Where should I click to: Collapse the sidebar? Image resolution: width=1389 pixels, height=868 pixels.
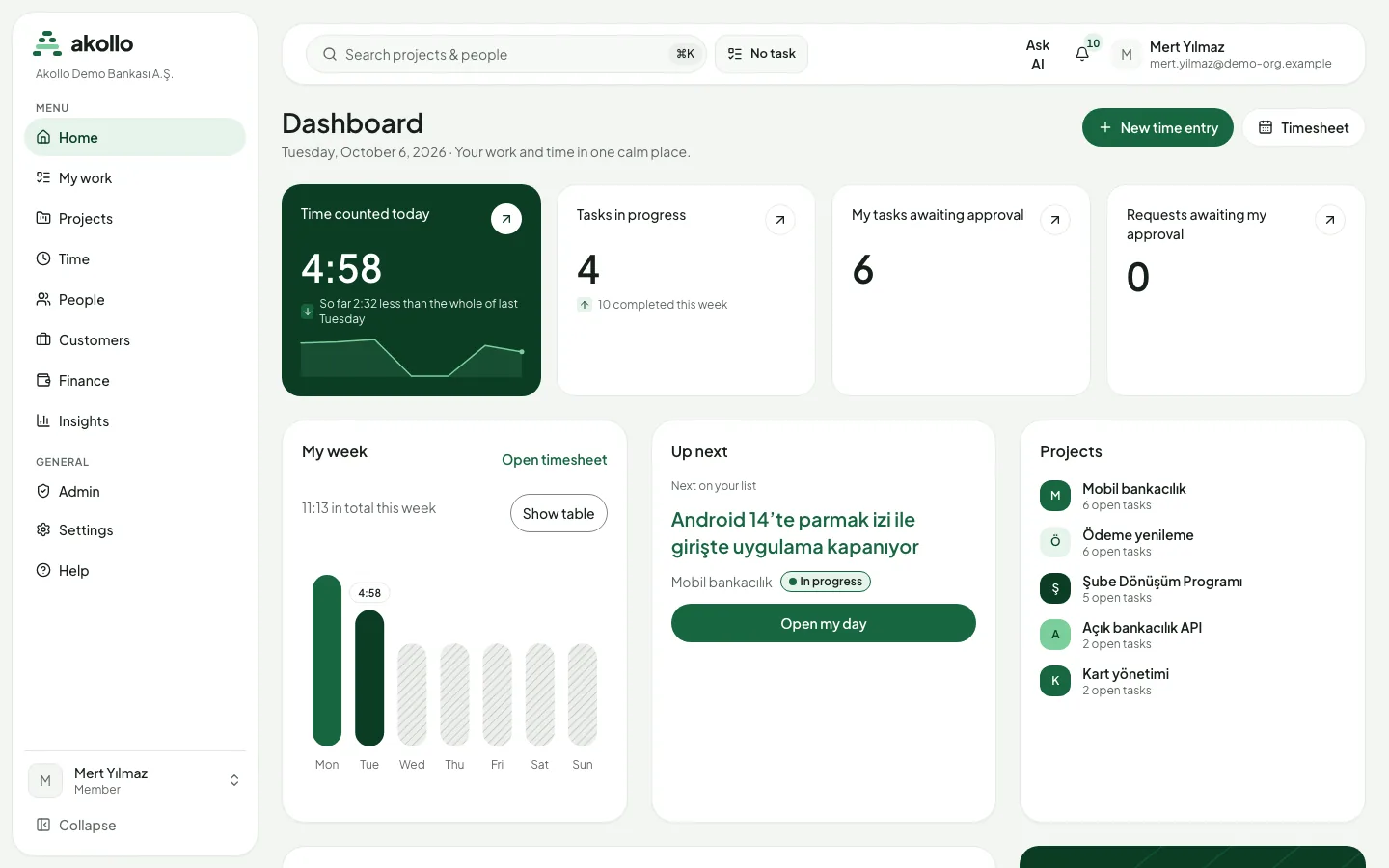coord(135,825)
